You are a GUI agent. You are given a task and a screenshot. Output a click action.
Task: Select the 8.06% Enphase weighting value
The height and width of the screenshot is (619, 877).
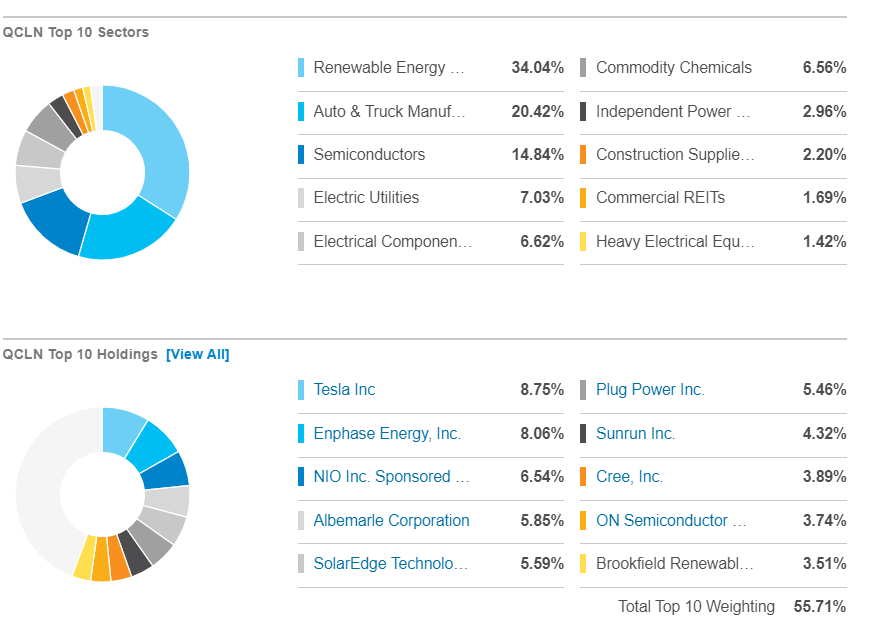point(542,433)
